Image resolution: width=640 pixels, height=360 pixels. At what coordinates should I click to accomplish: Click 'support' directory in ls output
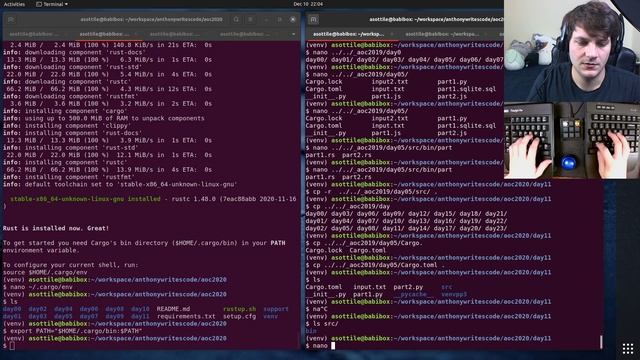coord(276,309)
